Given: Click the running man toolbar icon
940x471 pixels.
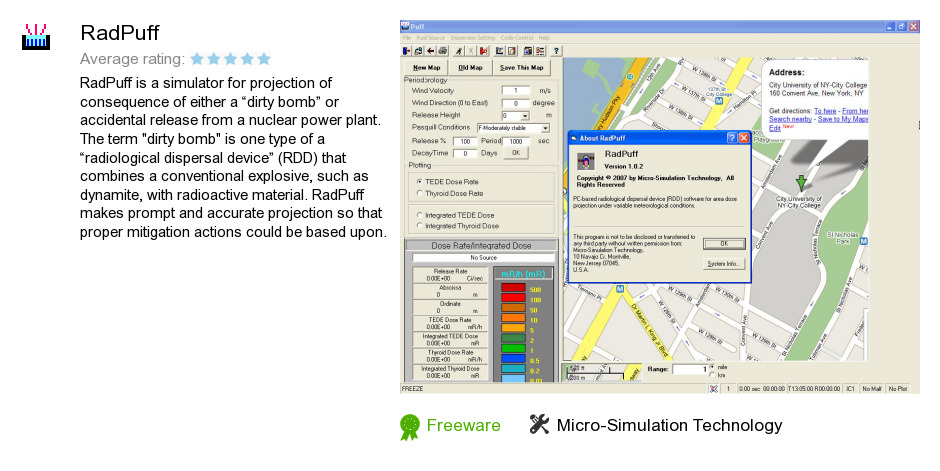Looking at the screenshot, I should click(x=459, y=51).
